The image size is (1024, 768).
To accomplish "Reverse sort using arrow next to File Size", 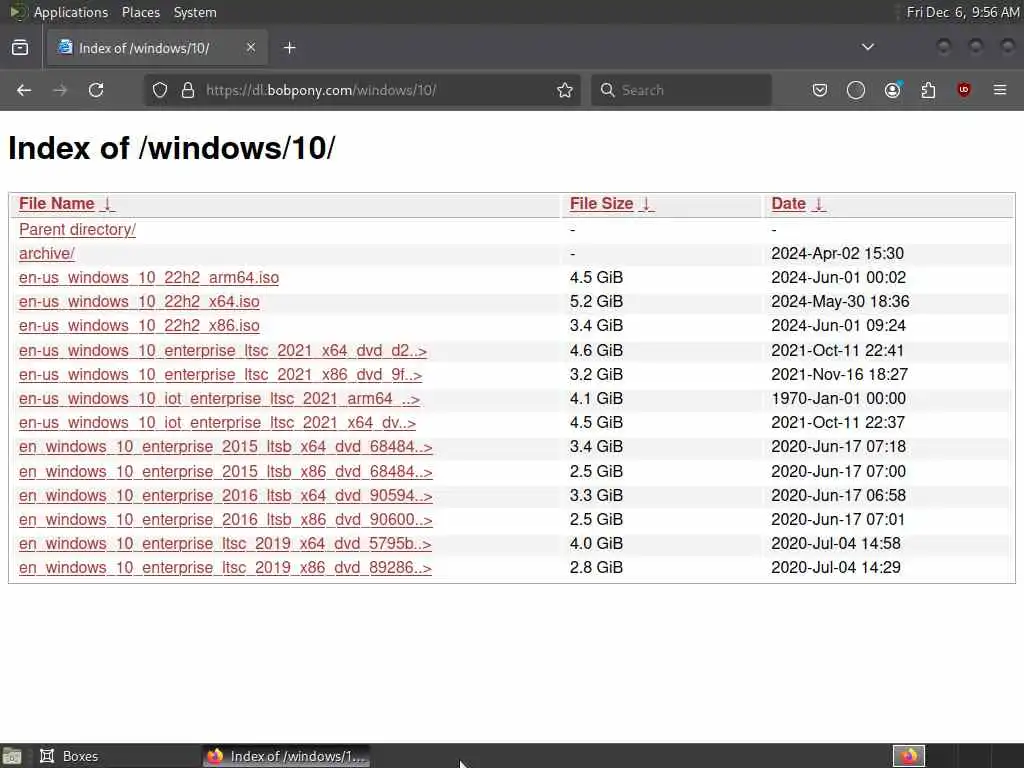I will 646,204.
